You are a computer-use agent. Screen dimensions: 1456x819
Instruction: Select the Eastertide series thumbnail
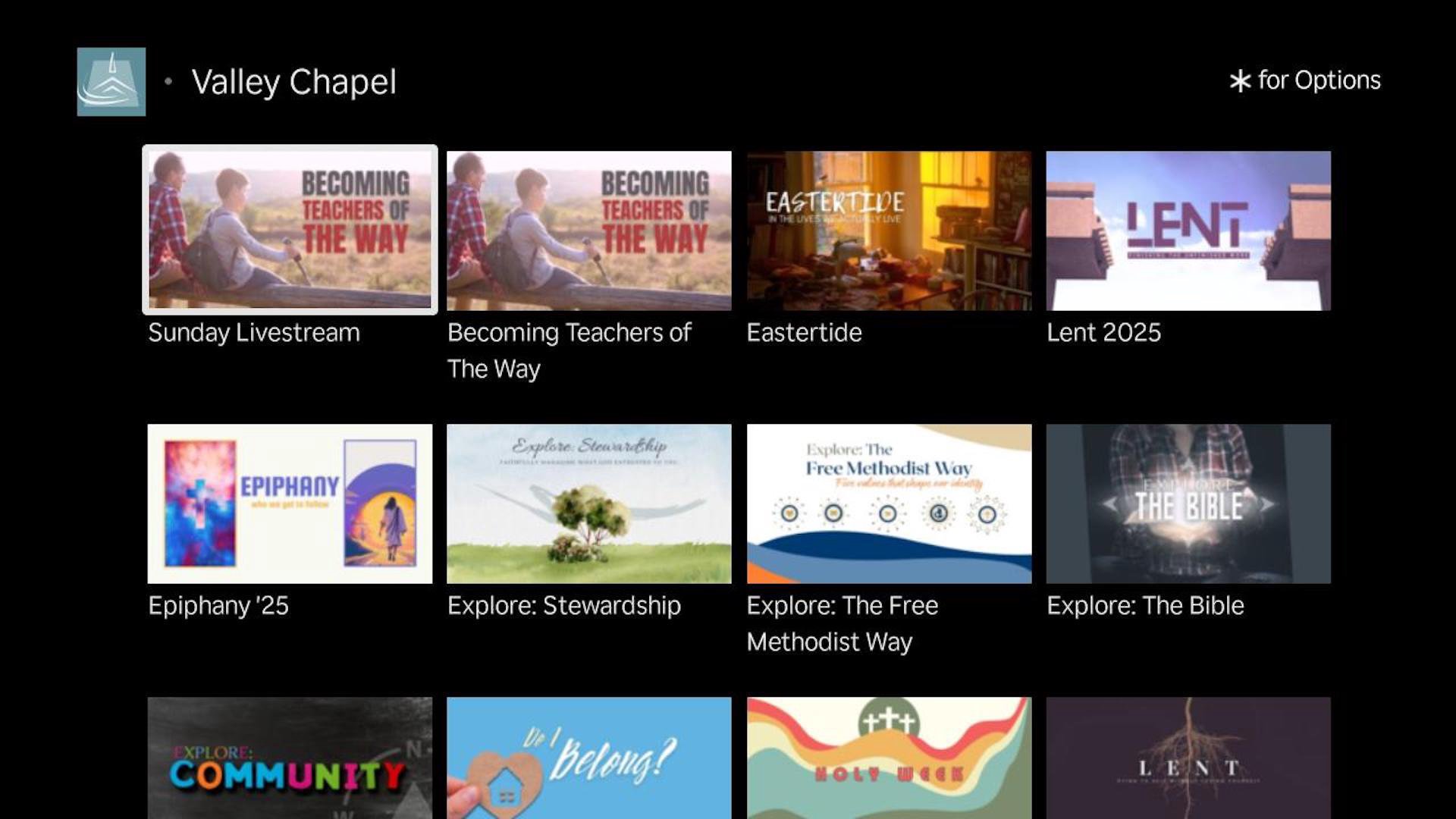[x=889, y=231]
